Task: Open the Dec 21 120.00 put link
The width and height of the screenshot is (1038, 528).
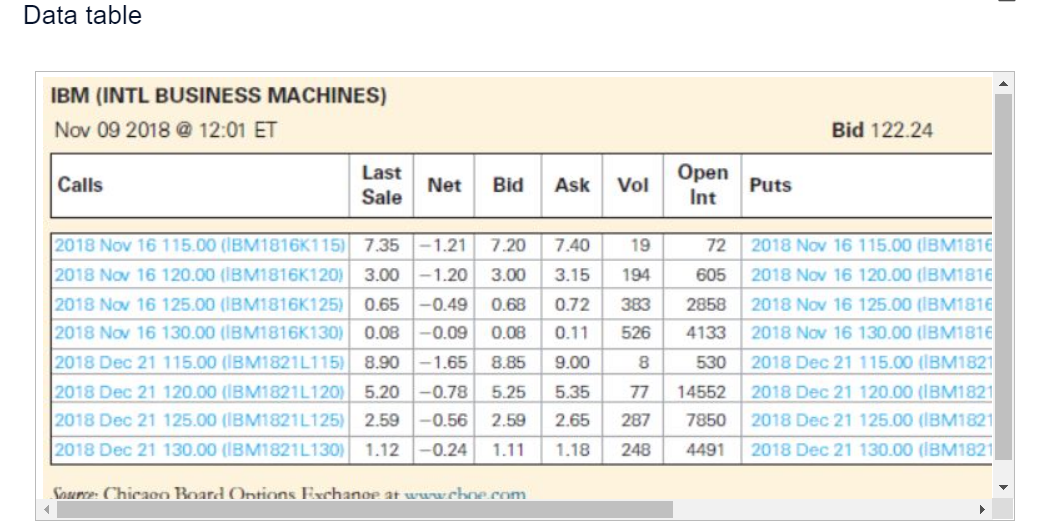Action: coord(871,392)
